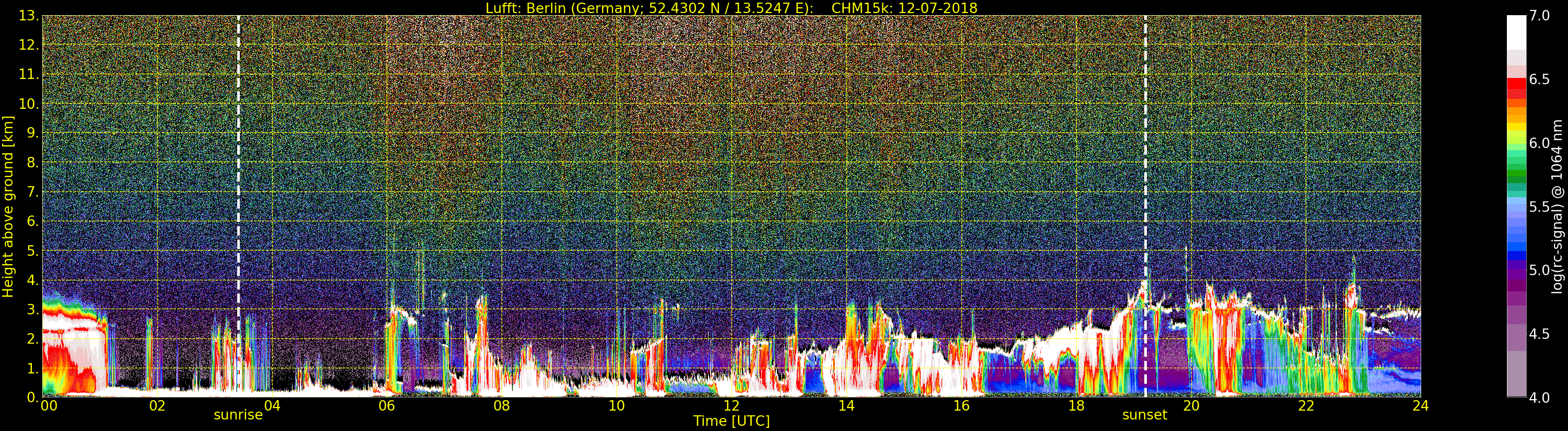Click the '4.5' colorbar scale value

[1539, 334]
